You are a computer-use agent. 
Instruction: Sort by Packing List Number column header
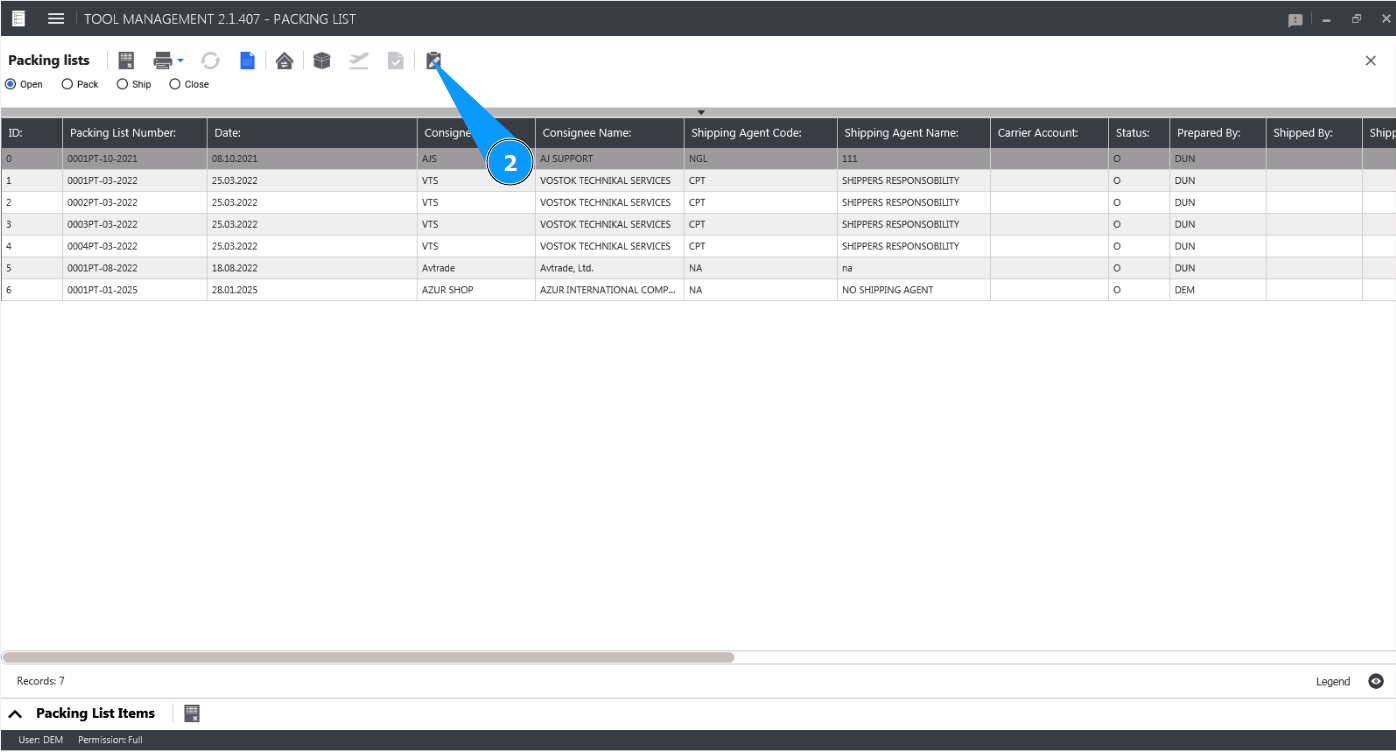135,133
